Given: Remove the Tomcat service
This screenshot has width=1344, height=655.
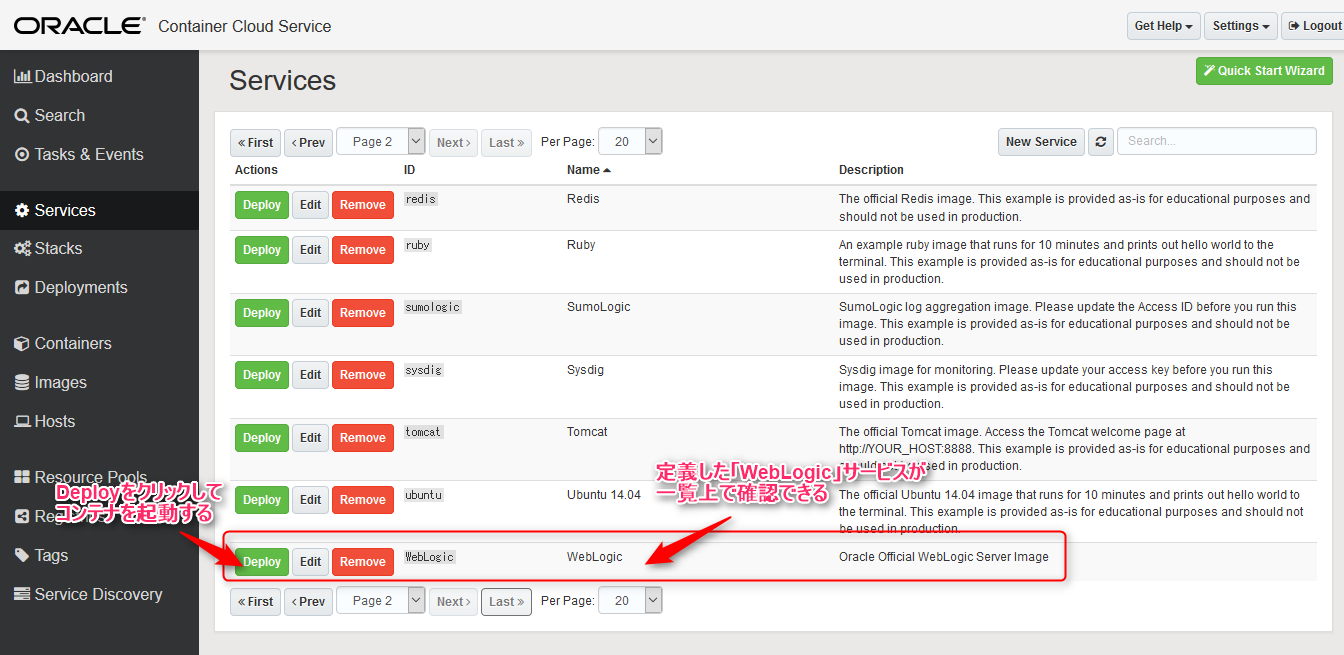Looking at the screenshot, I should coord(362,438).
